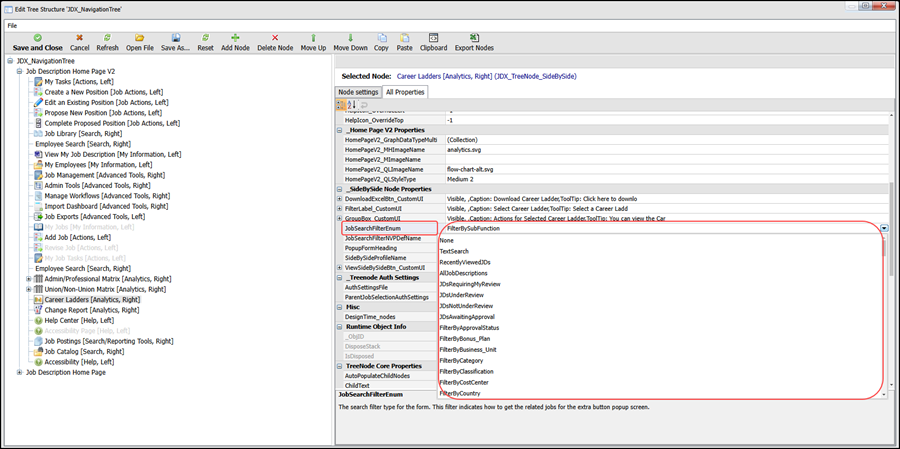The image size is (900, 449).
Task: Collapse the _Treenode Auth Settings category
Action: tap(339, 277)
